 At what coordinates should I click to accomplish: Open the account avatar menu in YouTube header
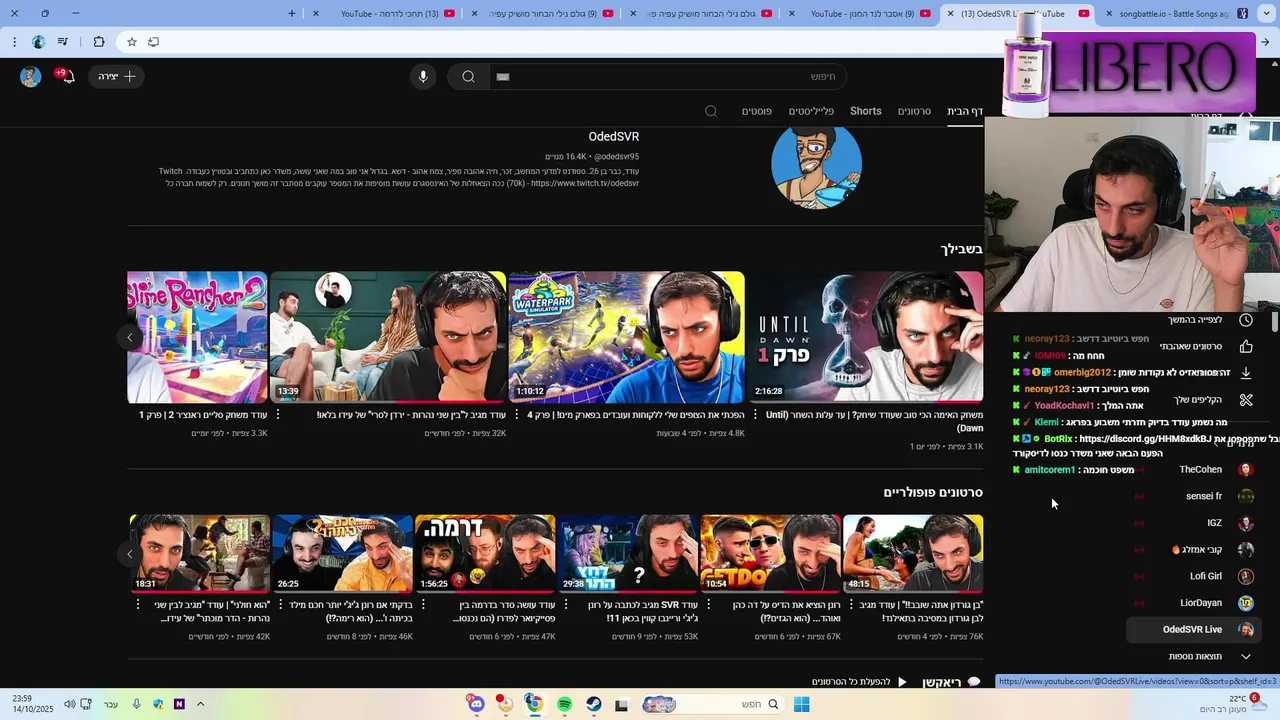point(31,77)
